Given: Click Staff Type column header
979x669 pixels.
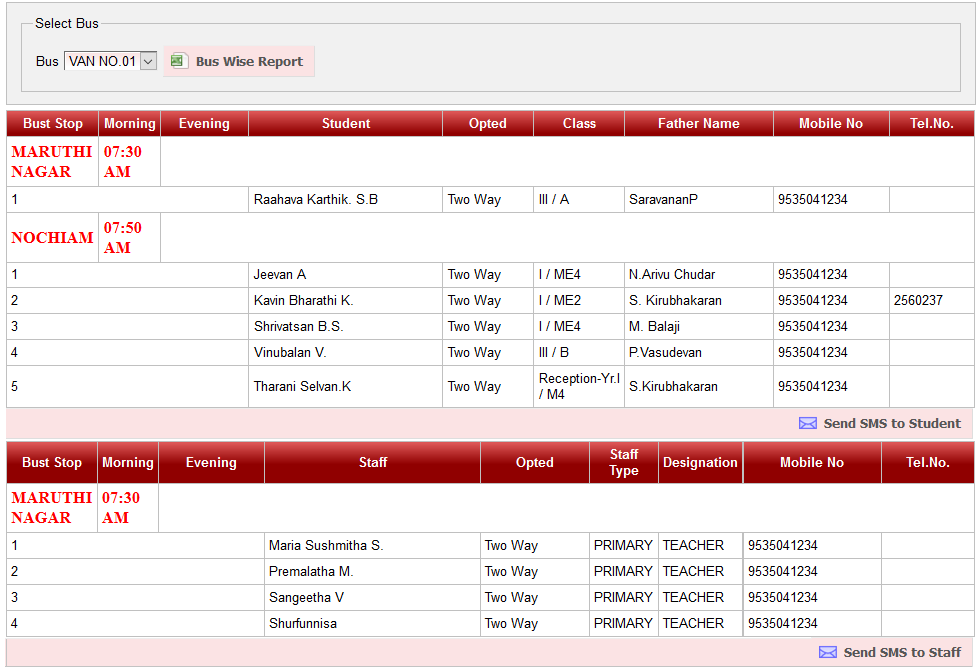Looking at the screenshot, I should click(x=624, y=462).
